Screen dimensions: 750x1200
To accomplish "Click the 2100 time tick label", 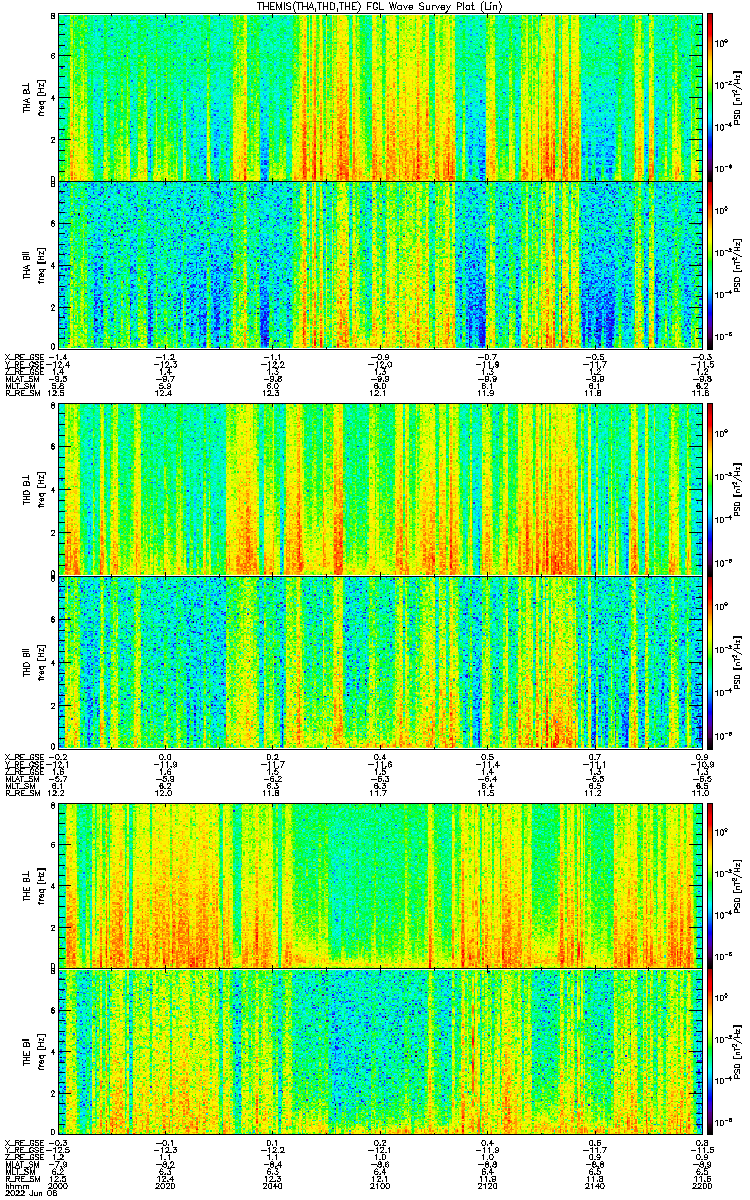I will (380, 1184).
